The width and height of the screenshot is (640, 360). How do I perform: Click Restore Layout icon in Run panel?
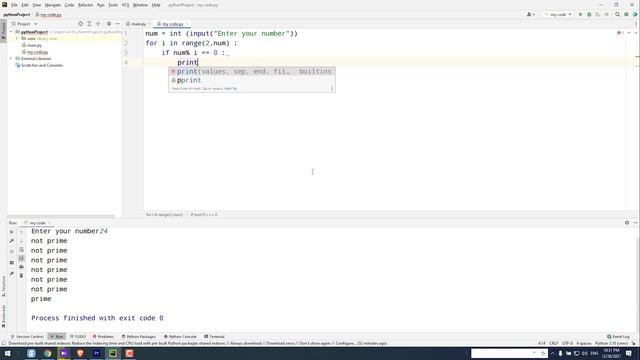coord(11,262)
